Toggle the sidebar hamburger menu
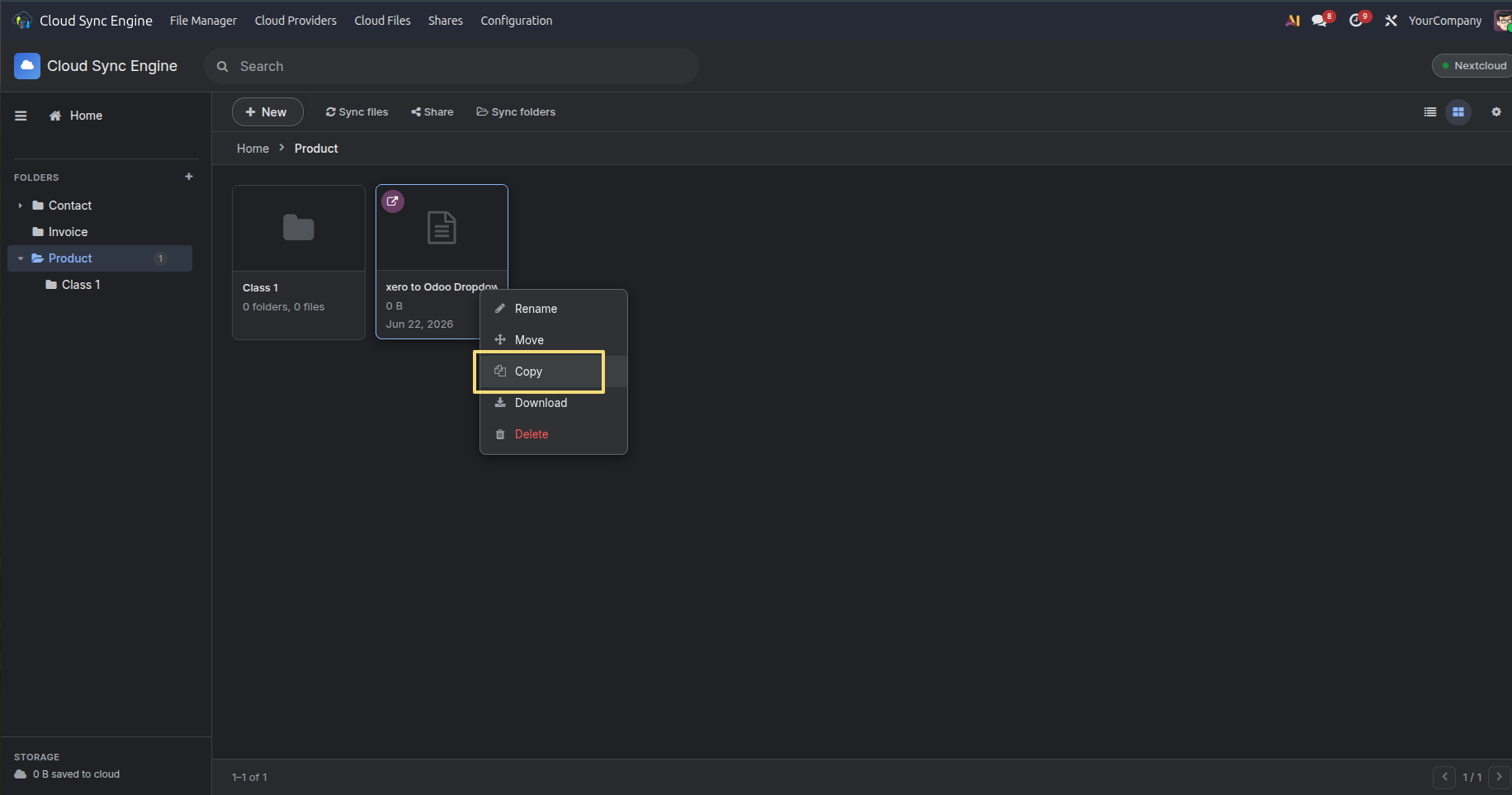The height and width of the screenshot is (795, 1512). point(21,116)
